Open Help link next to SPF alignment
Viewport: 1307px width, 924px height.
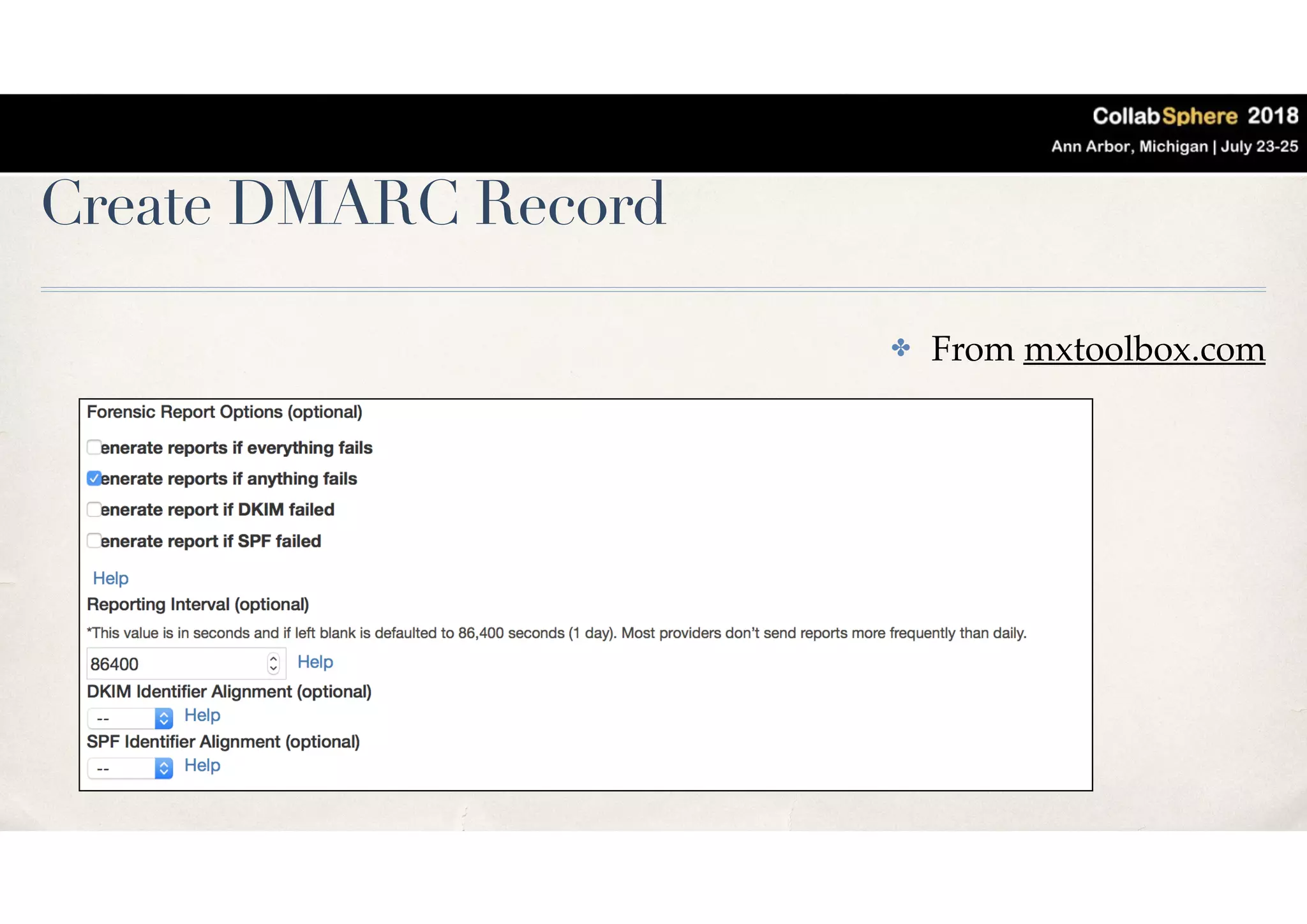[x=202, y=765]
